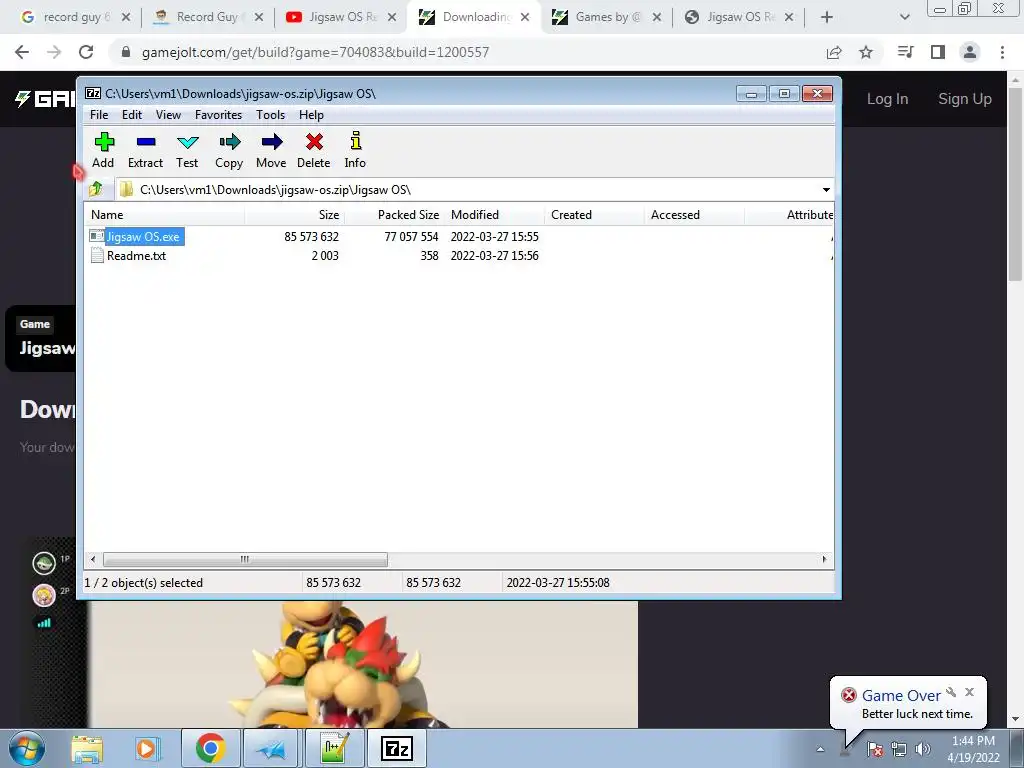This screenshot has height=768, width=1024.
Task: Click the 85 573 632 size cell
Action: tap(312, 236)
